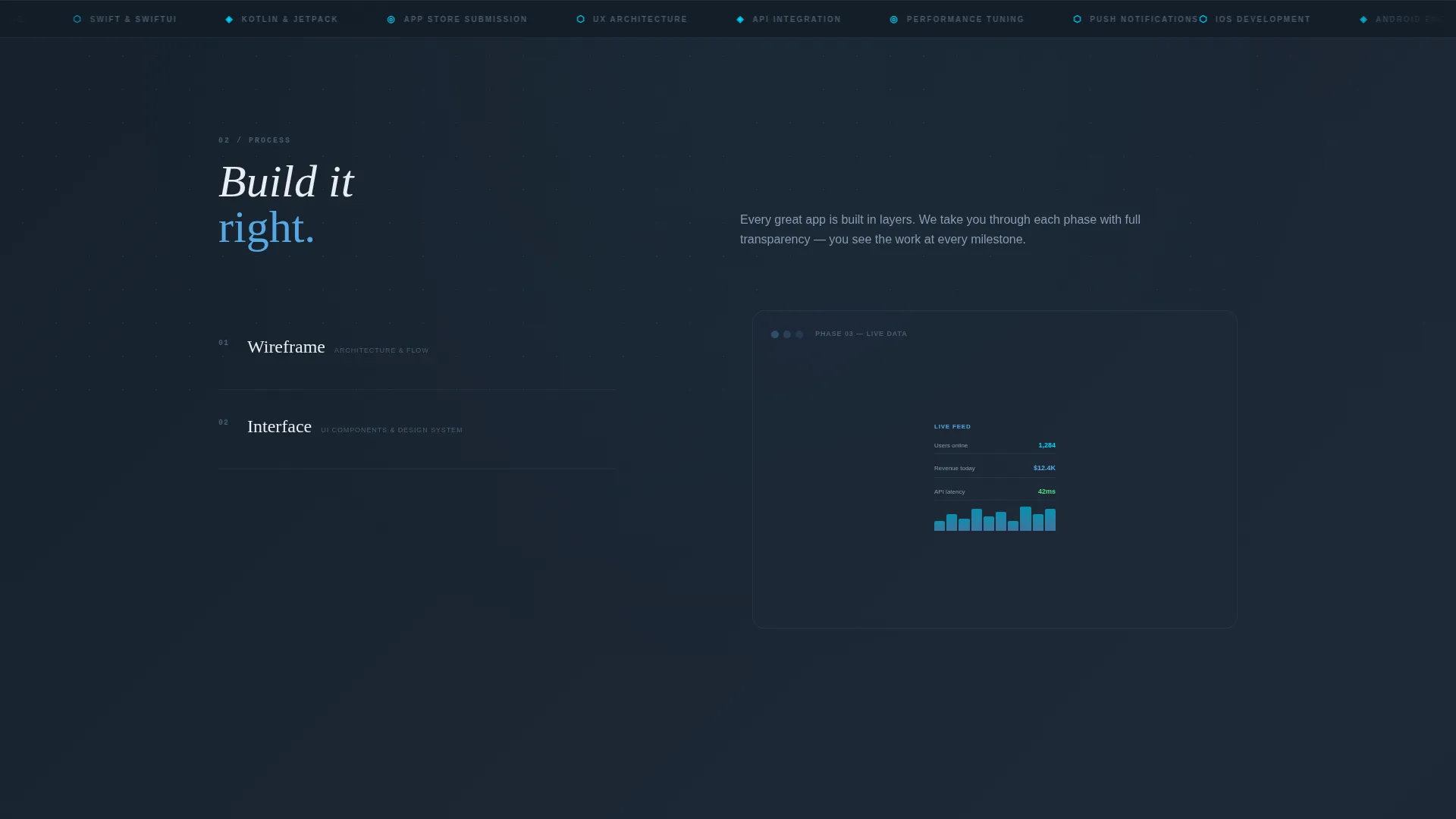Click the Phase 03 — Live Data title

[861, 334]
